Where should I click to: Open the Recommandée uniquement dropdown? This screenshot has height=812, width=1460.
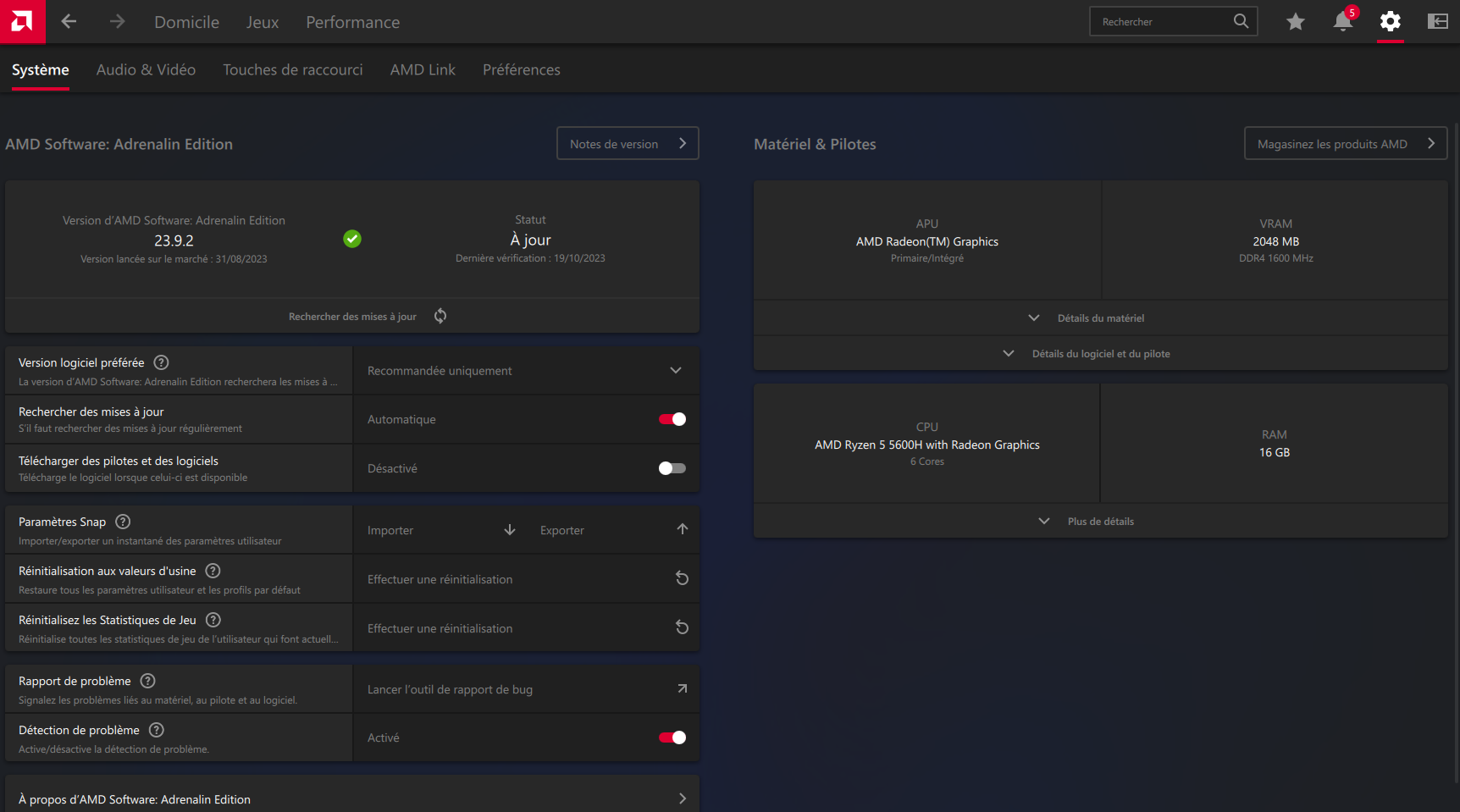(526, 370)
